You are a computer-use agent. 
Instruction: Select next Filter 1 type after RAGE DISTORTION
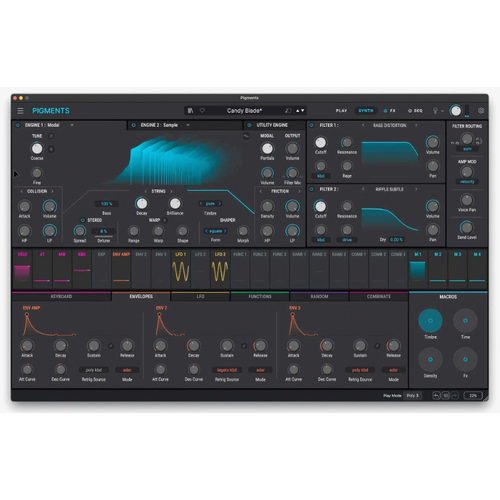pyautogui.click(x=416, y=125)
